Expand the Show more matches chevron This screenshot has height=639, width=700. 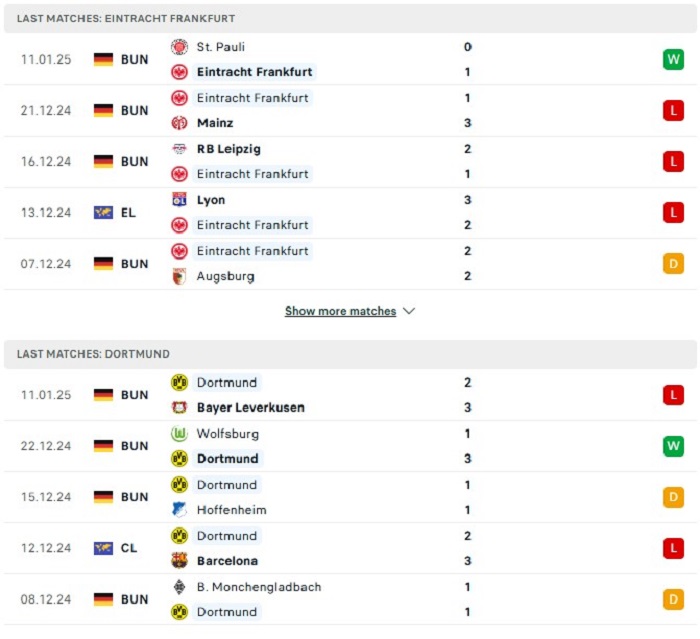(x=409, y=311)
